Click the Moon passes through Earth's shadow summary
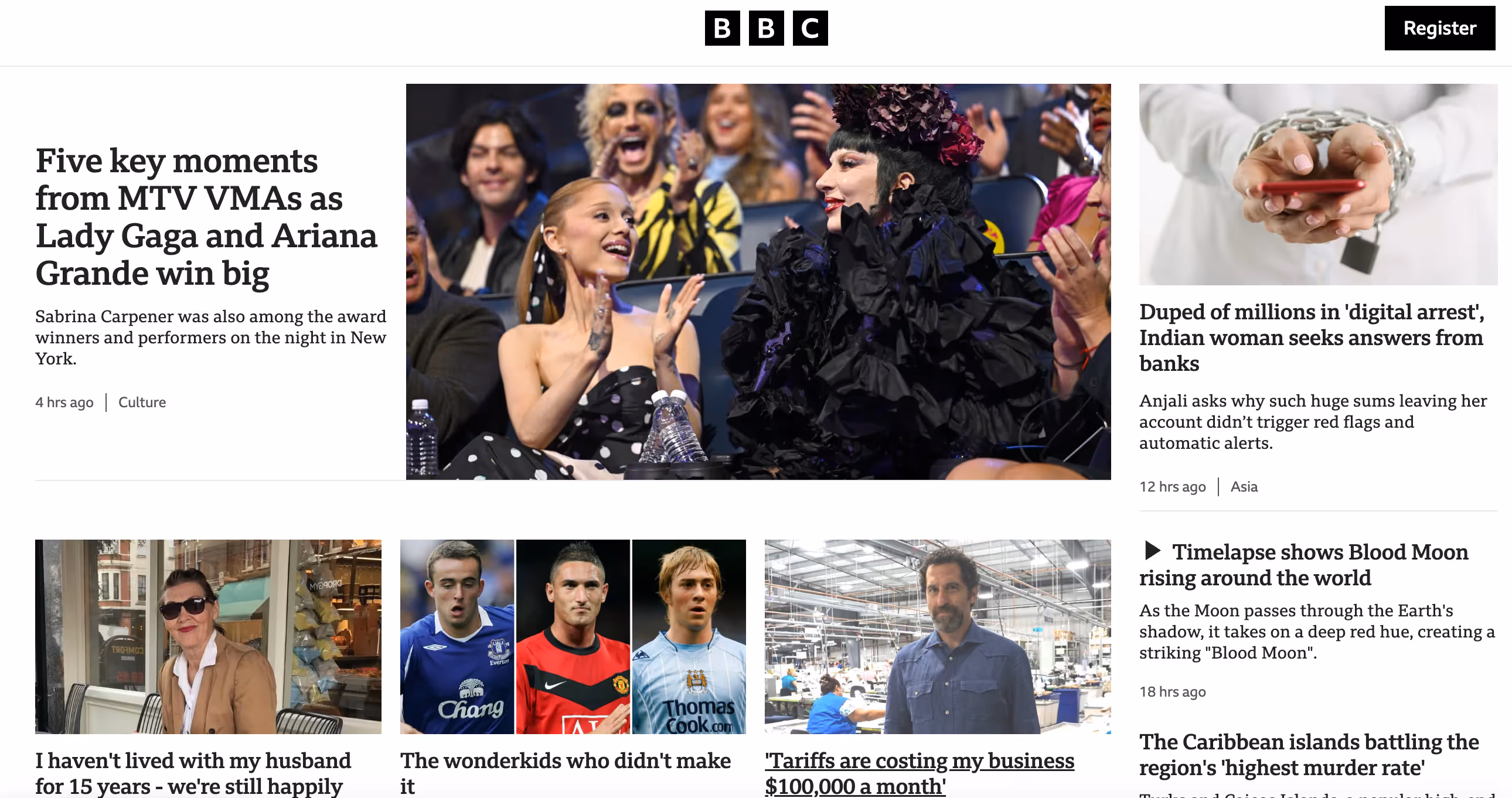 pos(1316,632)
